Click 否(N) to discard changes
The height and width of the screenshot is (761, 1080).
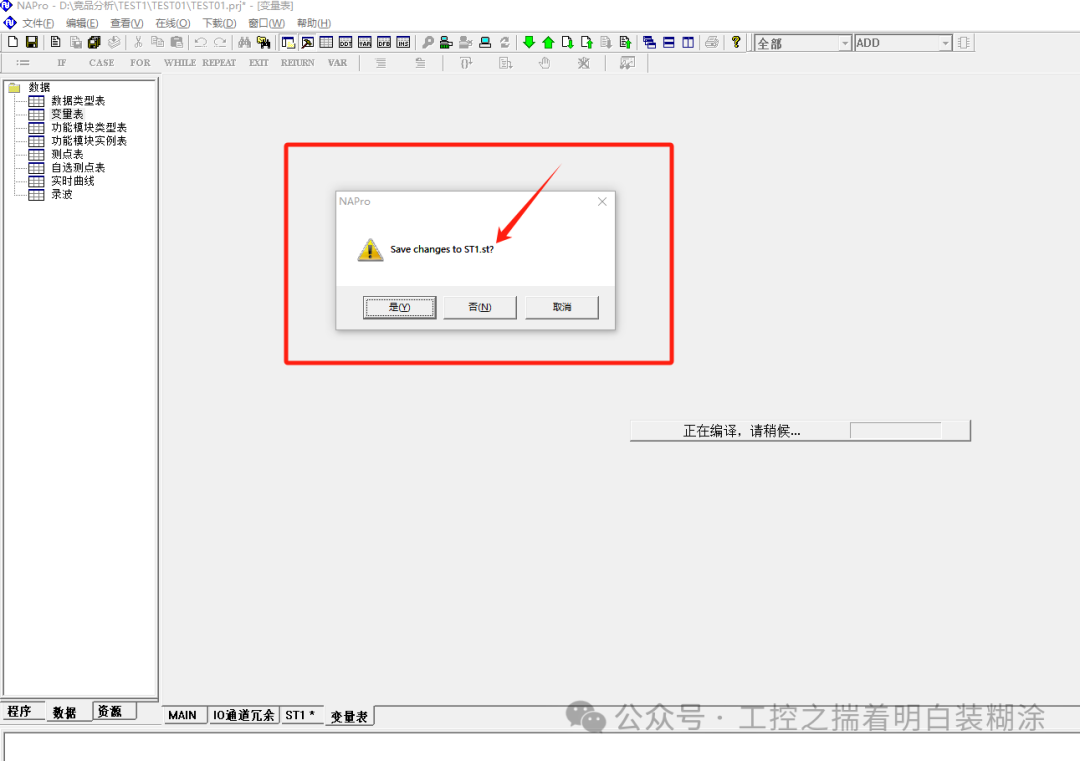[x=480, y=307]
